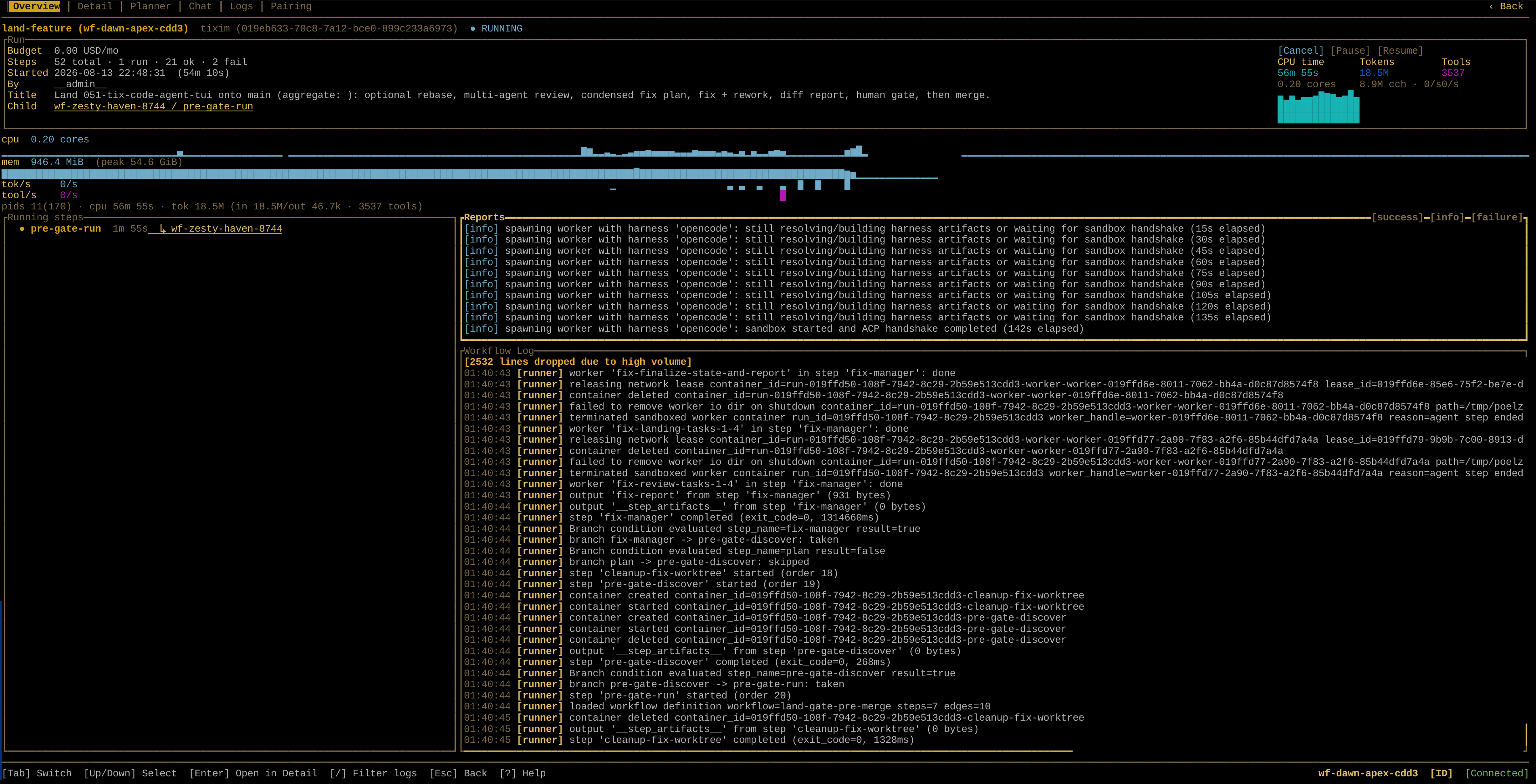
Task: Click the Started timestamp 2026-08-13 22:48:31
Action: tap(110, 73)
